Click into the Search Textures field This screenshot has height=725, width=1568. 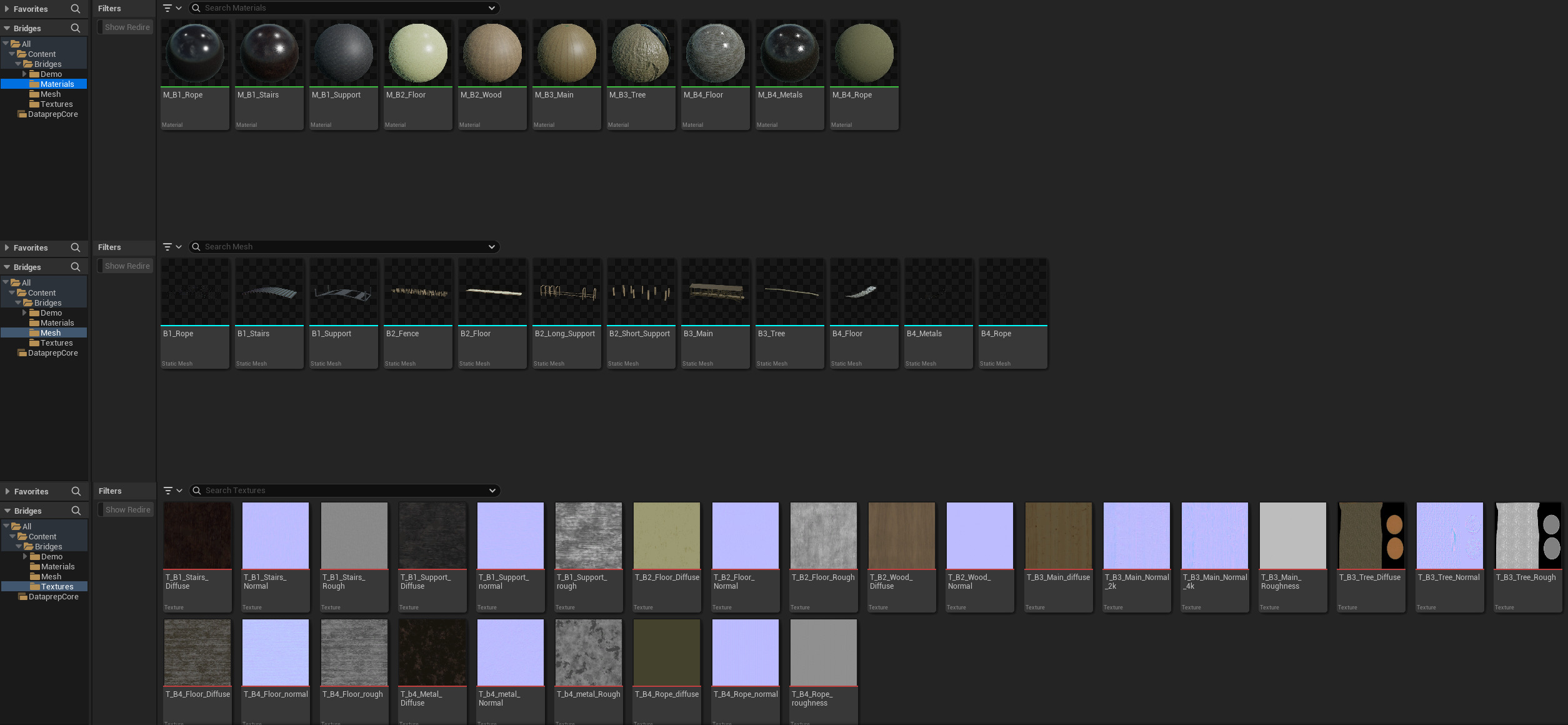tap(344, 491)
